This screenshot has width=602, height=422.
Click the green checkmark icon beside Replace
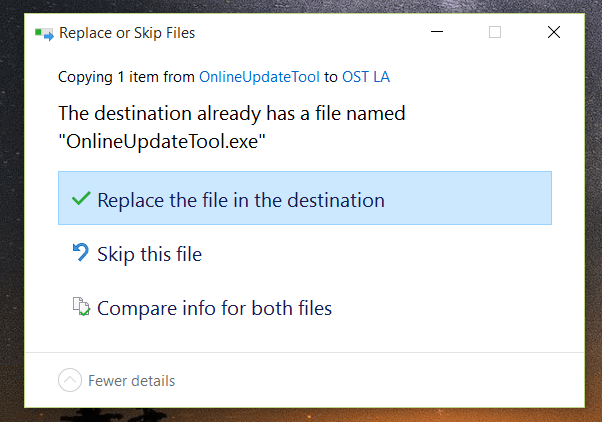(x=81, y=199)
